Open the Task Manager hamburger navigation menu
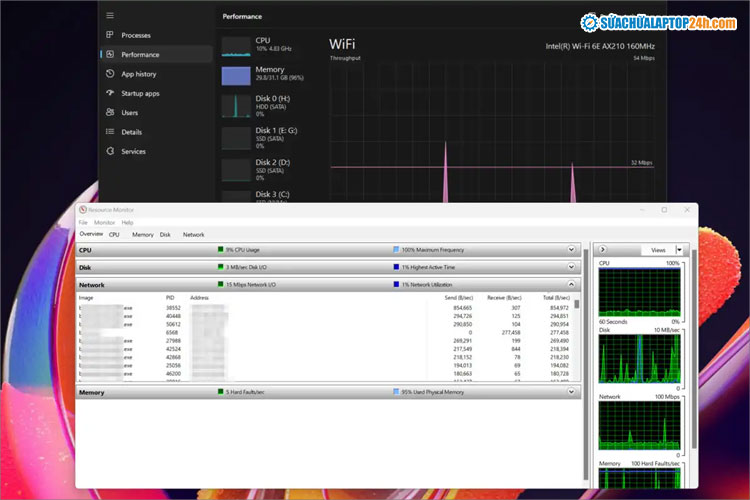The image size is (750, 500). click(x=110, y=16)
